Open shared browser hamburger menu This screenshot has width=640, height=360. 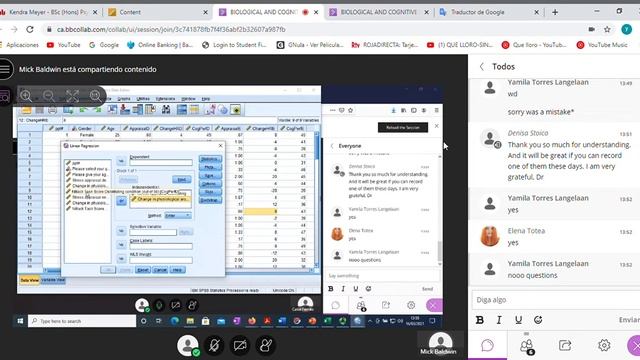click(x=436, y=110)
